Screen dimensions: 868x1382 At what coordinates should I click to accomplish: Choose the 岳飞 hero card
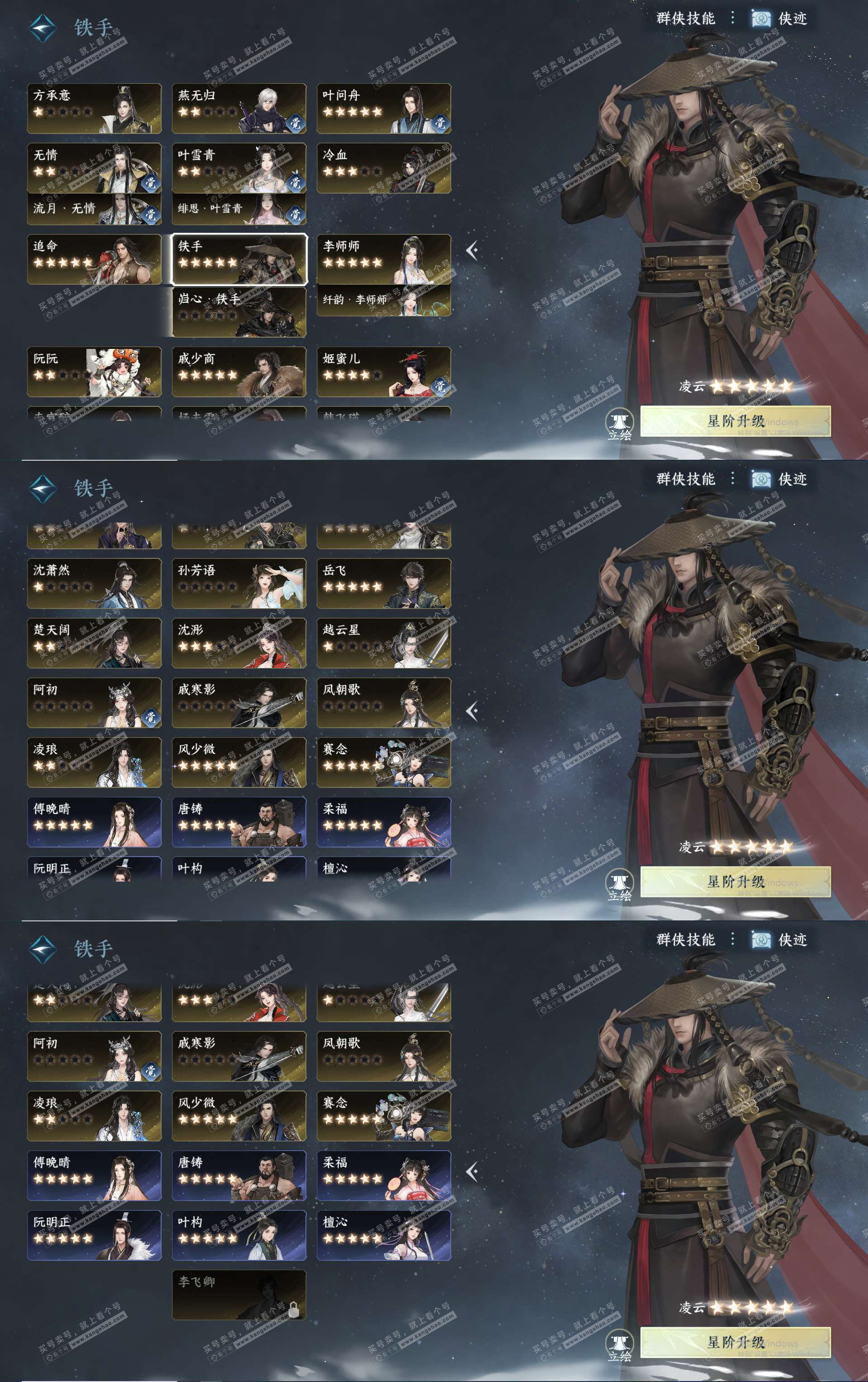pyautogui.click(x=384, y=583)
